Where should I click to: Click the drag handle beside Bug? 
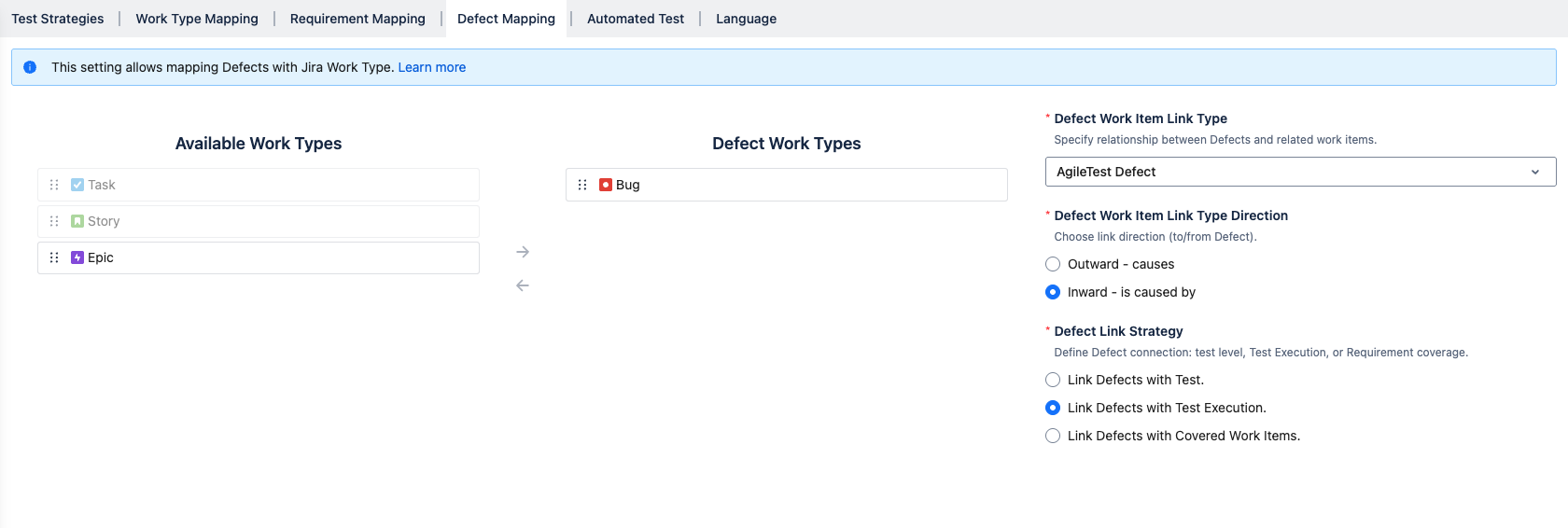tap(582, 185)
